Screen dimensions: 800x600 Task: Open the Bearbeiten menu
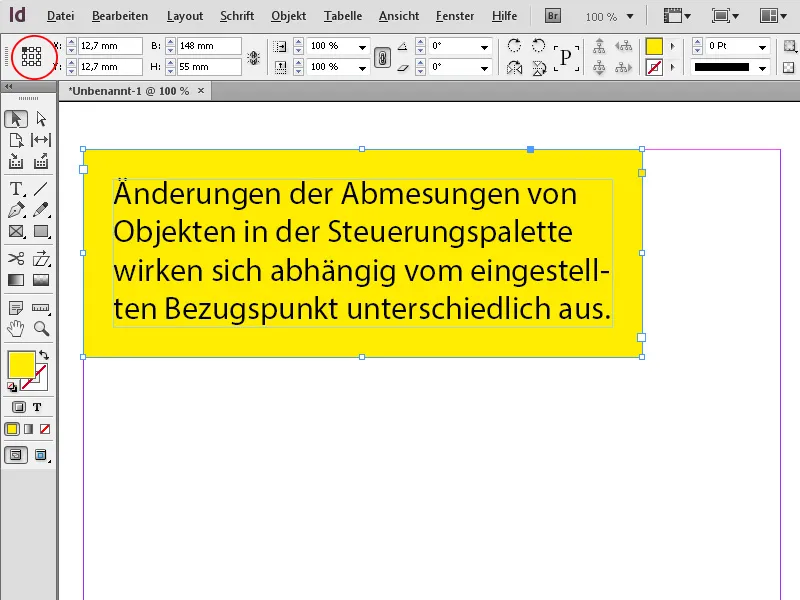pyautogui.click(x=120, y=16)
